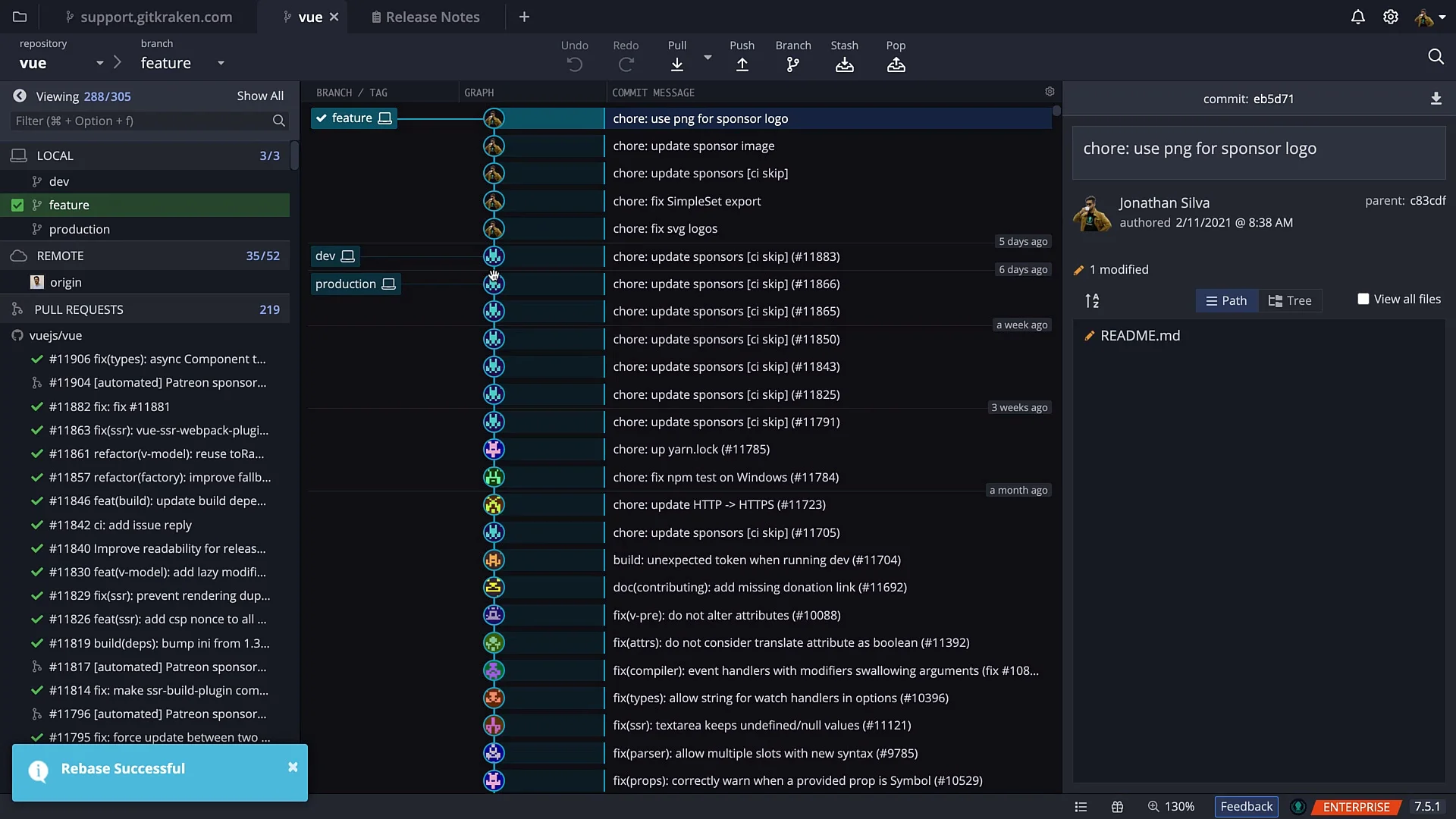Image resolution: width=1456 pixels, height=819 pixels.
Task: Toggle the feature branch checkbox in sidebar
Action: (17, 205)
